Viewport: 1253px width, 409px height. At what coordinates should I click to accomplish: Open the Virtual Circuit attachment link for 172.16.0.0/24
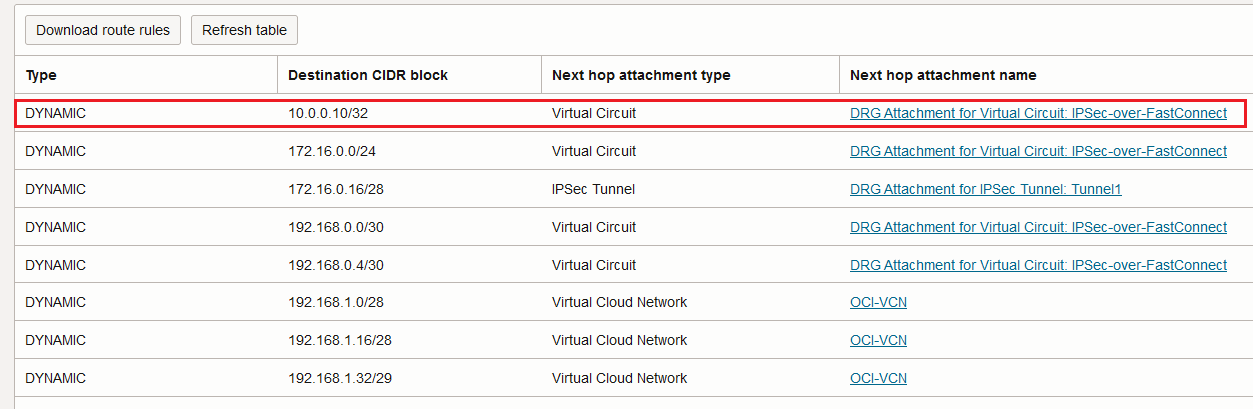click(1038, 151)
